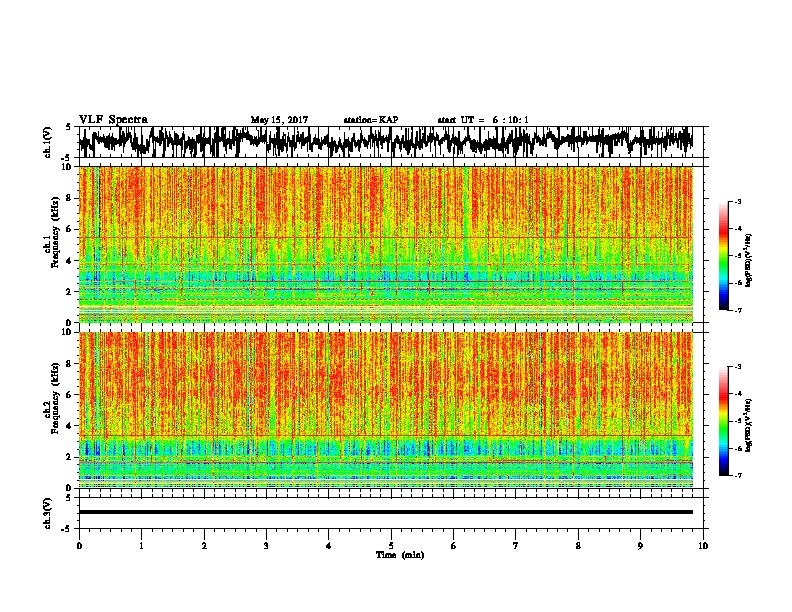
Task: Click the '4' minute tick label
Action: [329, 546]
